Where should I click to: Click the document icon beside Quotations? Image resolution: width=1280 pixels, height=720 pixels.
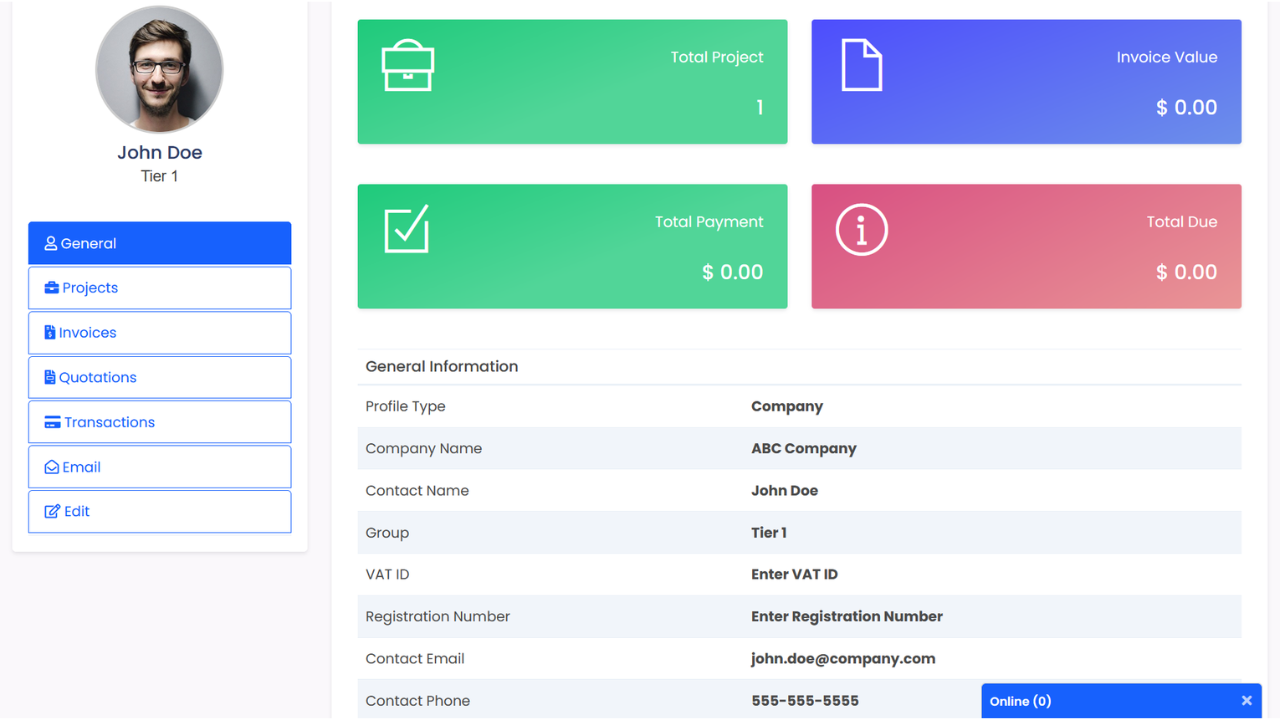pyautogui.click(x=50, y=378)
